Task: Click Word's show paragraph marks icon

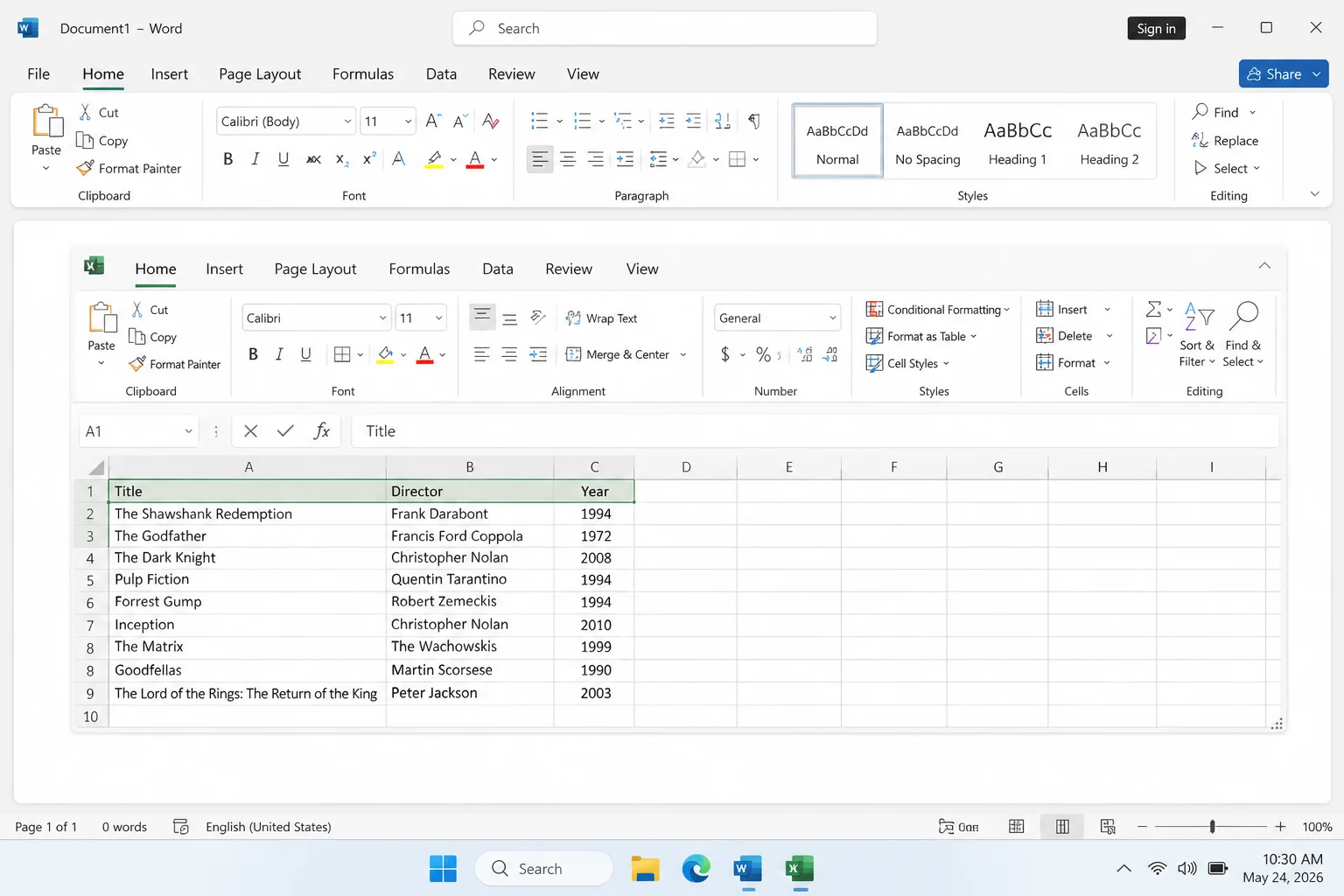Action: [754, 121]
